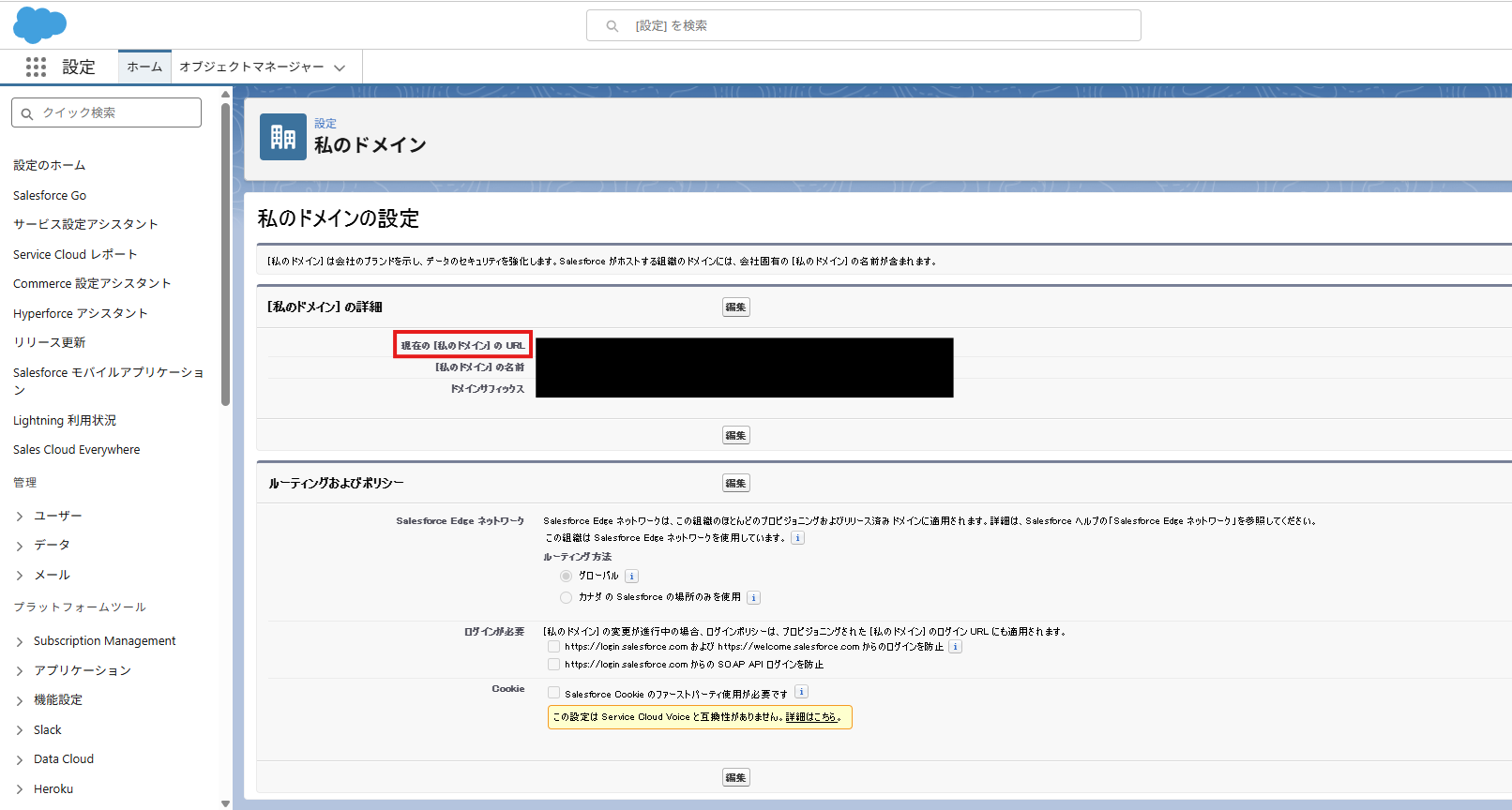Open info icon for login.salesforce.com login prevention

[x=955, y=647]
